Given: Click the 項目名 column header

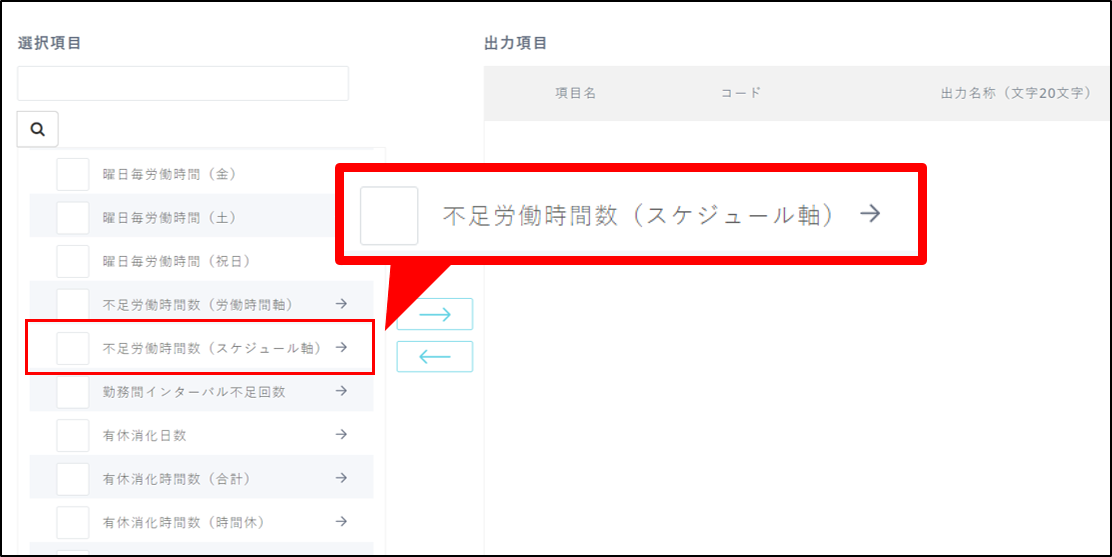Looking at the screenshot, I should tap(576, 93).
